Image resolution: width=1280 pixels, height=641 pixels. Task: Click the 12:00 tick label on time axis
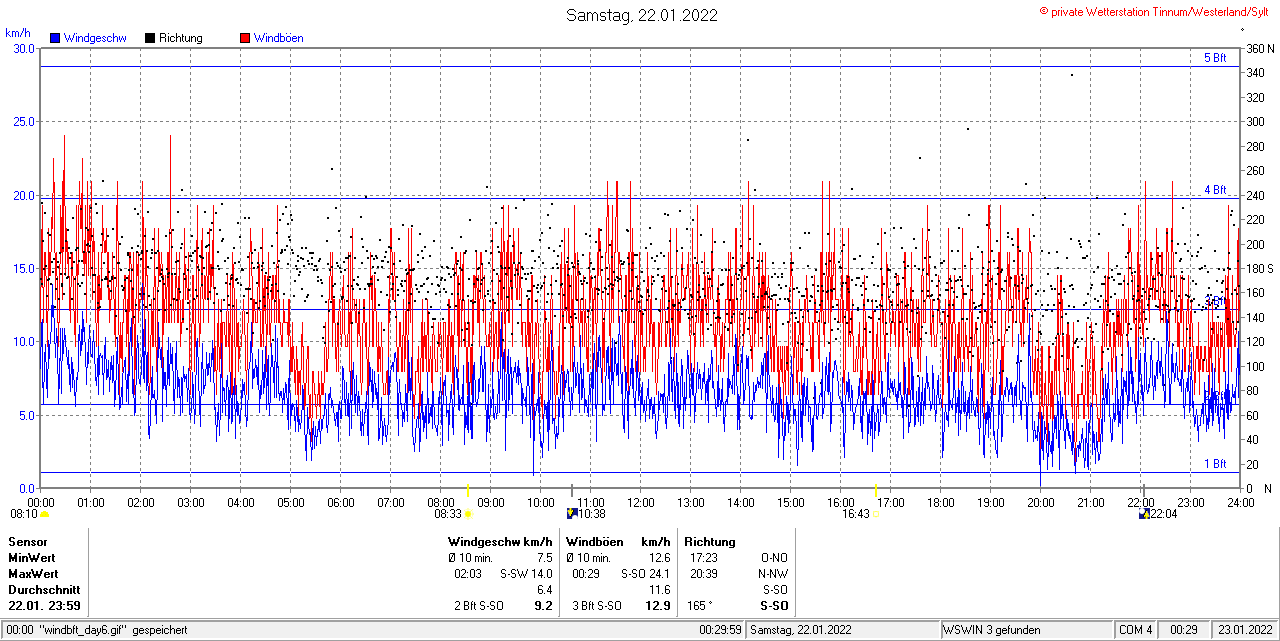(641, 503)
